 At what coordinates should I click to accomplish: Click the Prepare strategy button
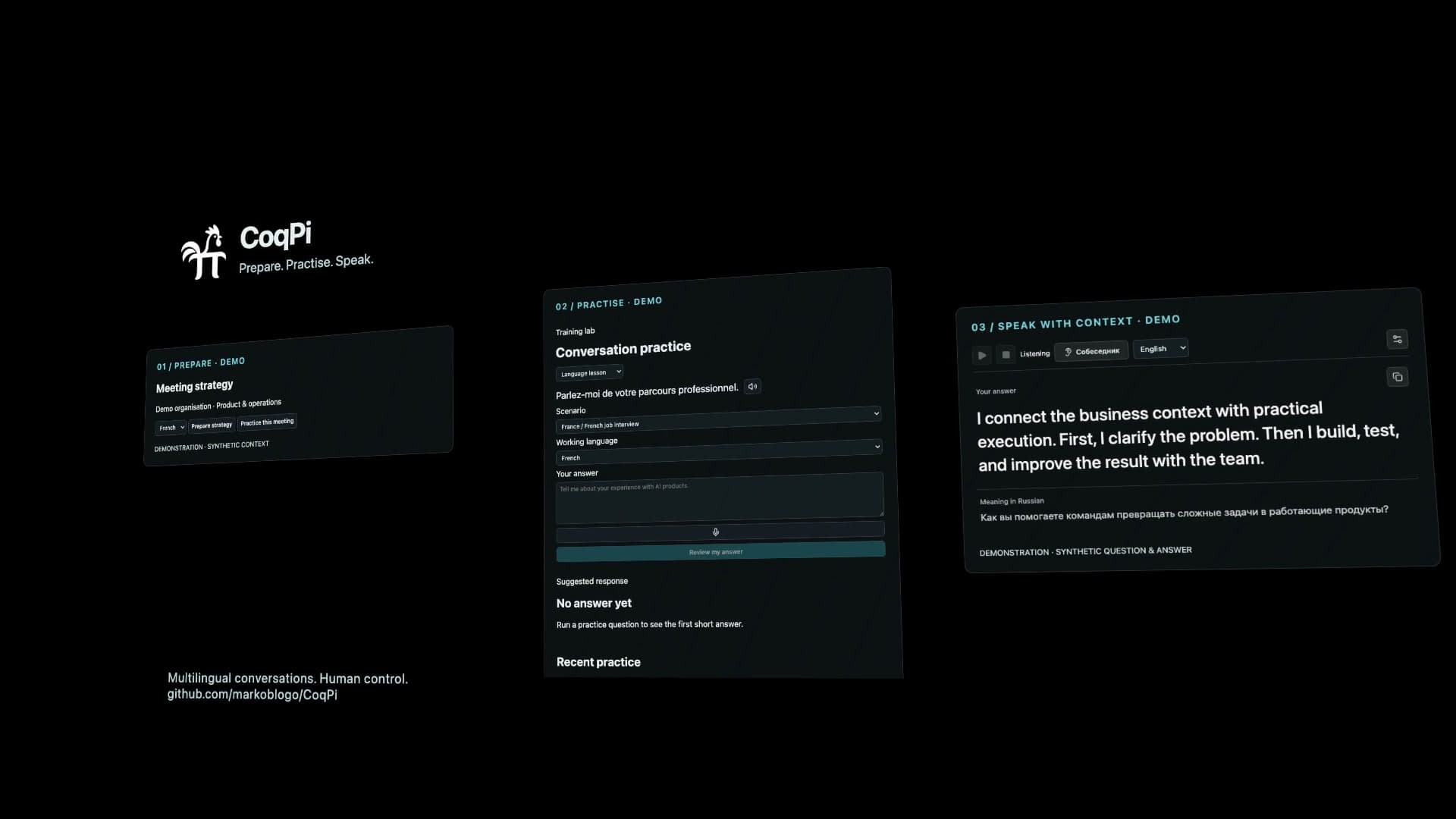pyautogui.click(x=212, y=425)
